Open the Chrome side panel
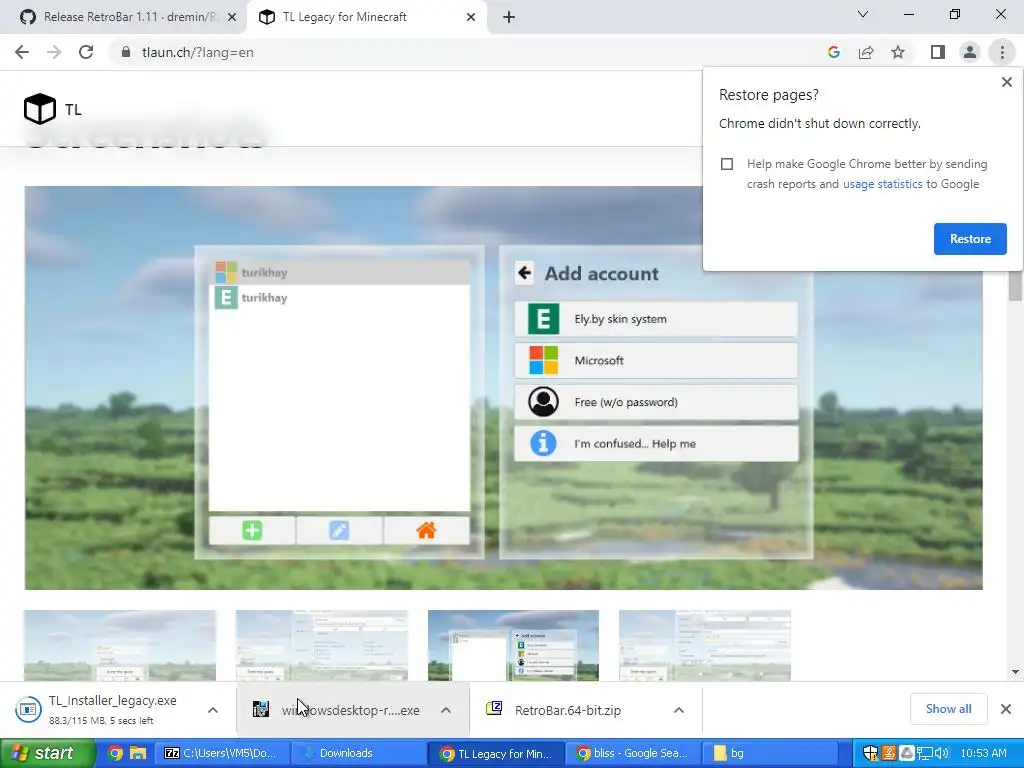1024x768 pixels. tap(938, 52)
